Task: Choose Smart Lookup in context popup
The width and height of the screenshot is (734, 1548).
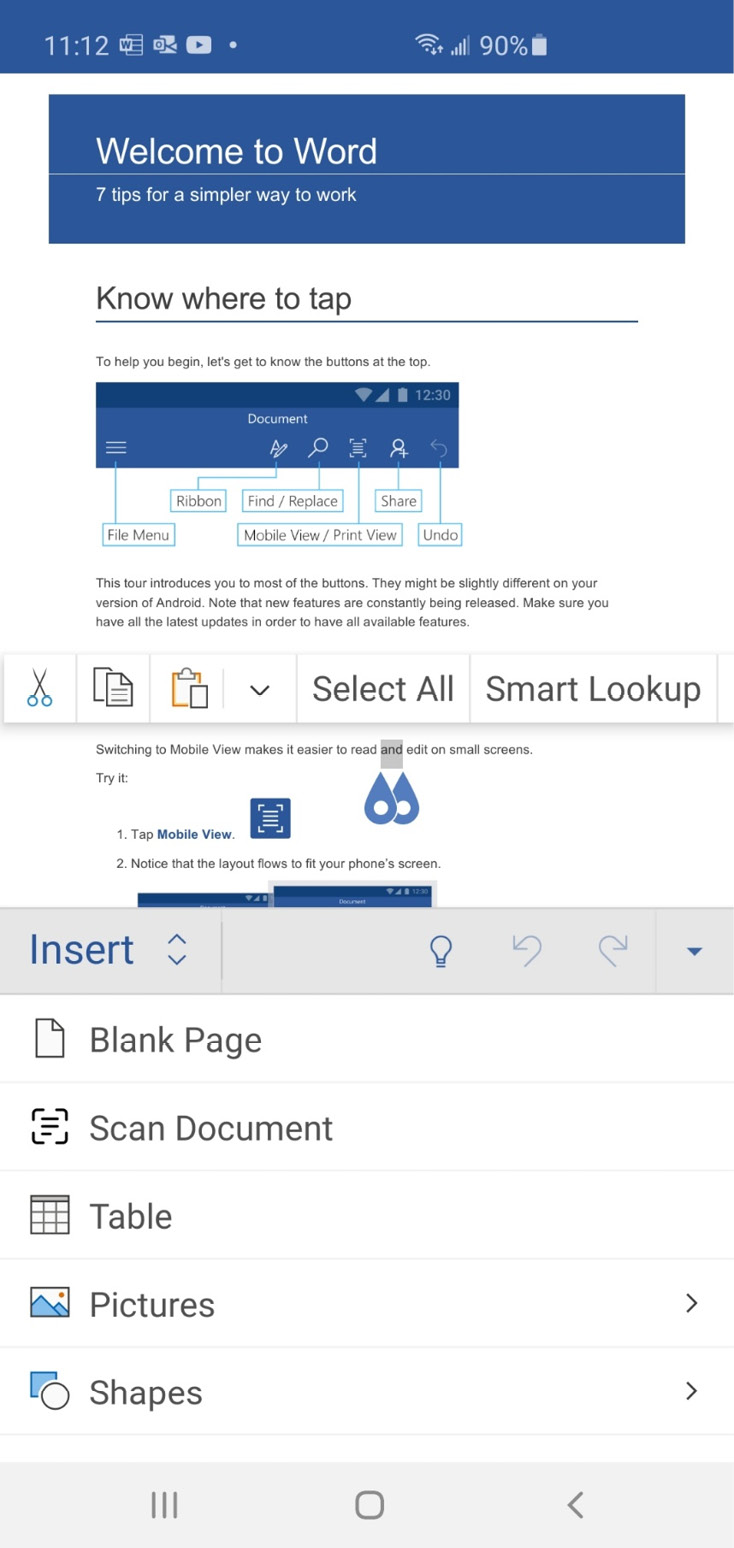Action: 593,688
